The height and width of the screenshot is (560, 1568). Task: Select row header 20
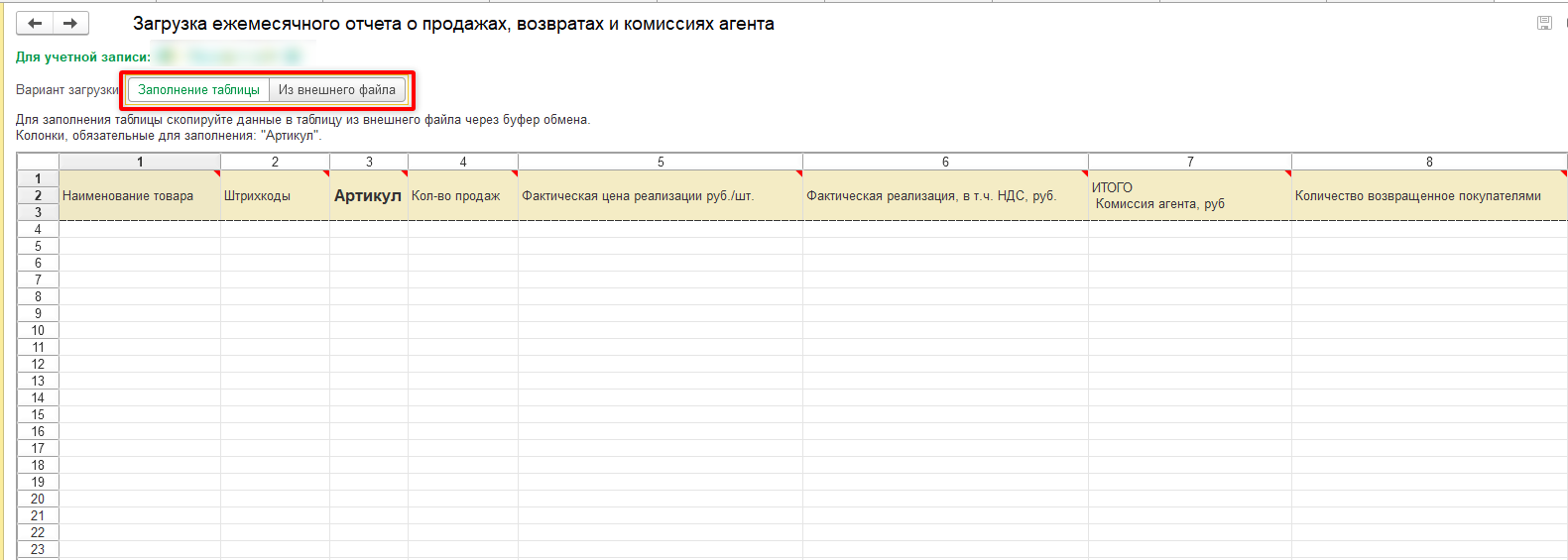pos(38,499)
